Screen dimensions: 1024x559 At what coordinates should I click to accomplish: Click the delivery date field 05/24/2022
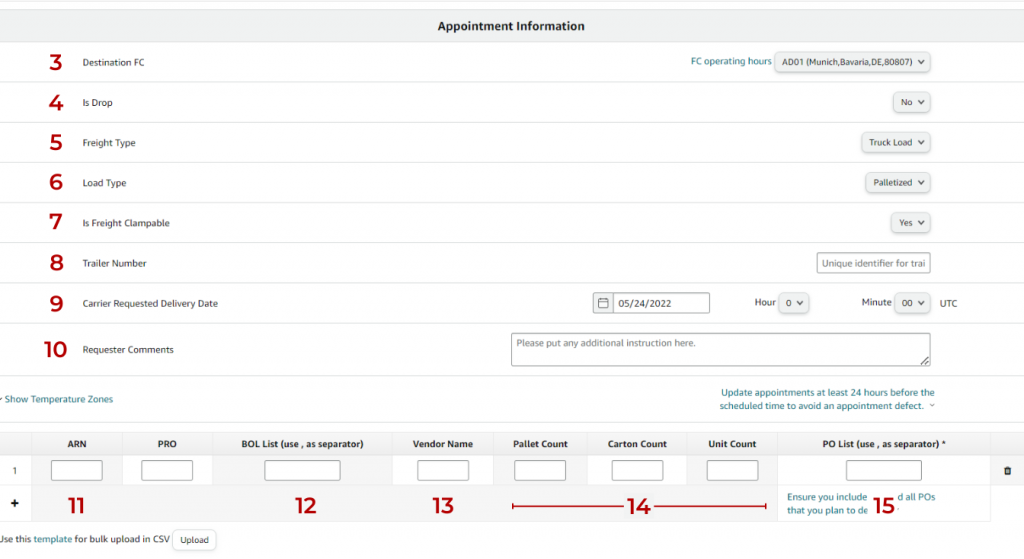pyautogui.click(x=661, y=303)
